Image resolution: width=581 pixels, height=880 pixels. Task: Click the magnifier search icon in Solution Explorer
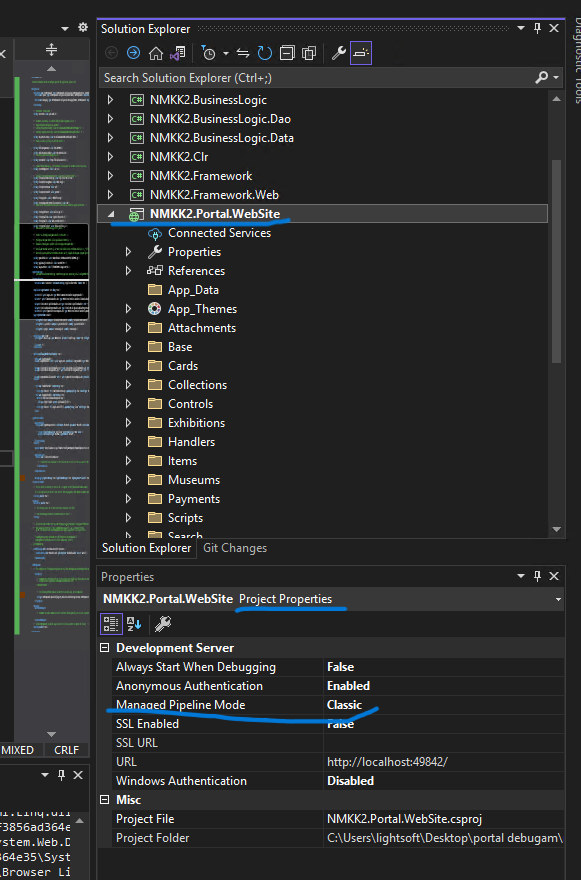point(541,77)
